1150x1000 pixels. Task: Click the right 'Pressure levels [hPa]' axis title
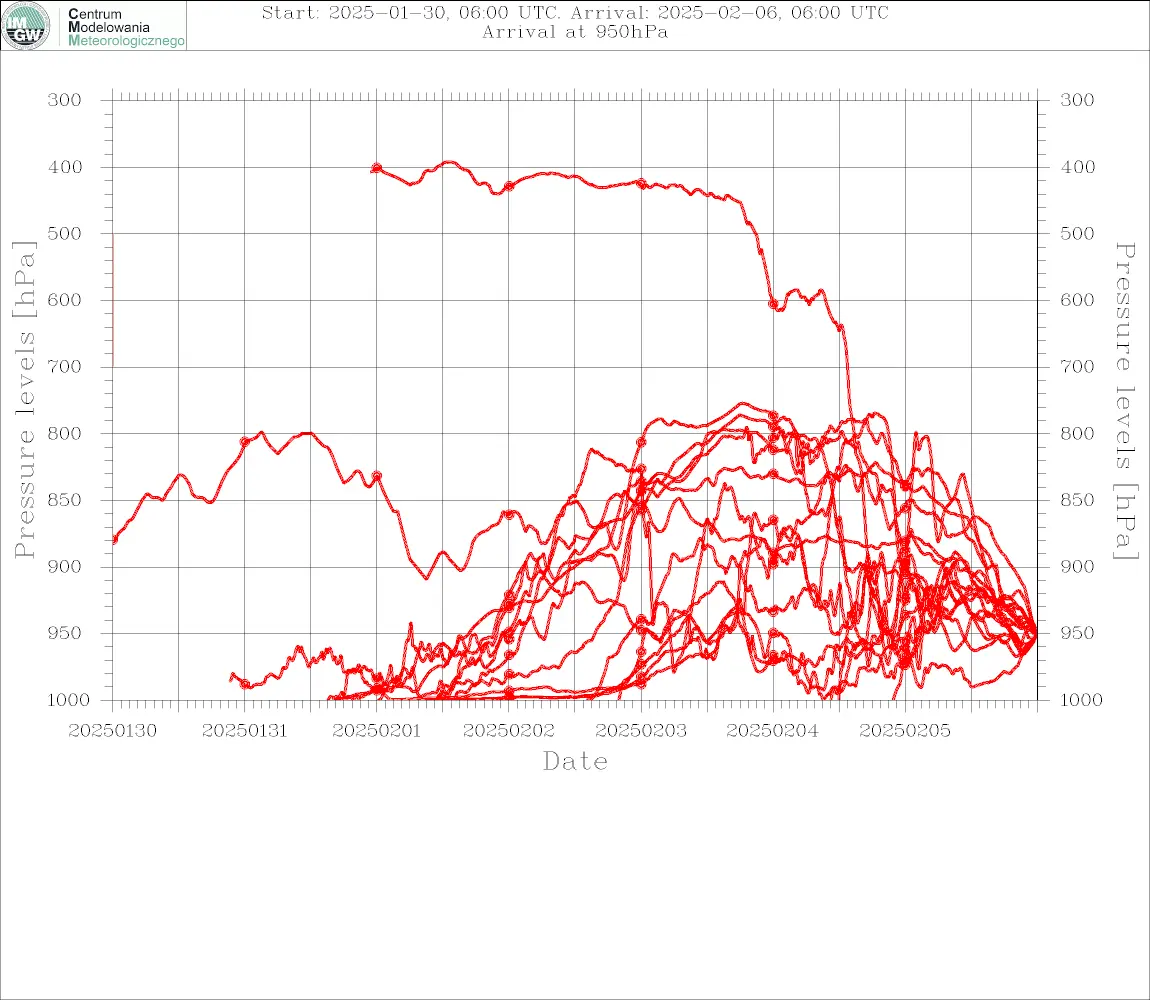click(x=1125, y=401)
